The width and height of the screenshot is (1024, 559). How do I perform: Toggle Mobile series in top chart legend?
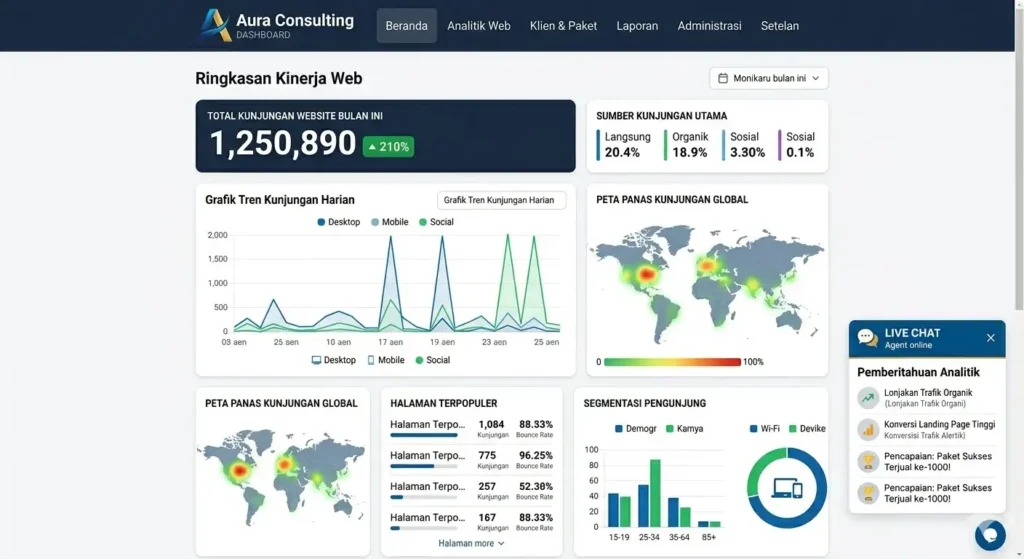[x=389, y=222]
